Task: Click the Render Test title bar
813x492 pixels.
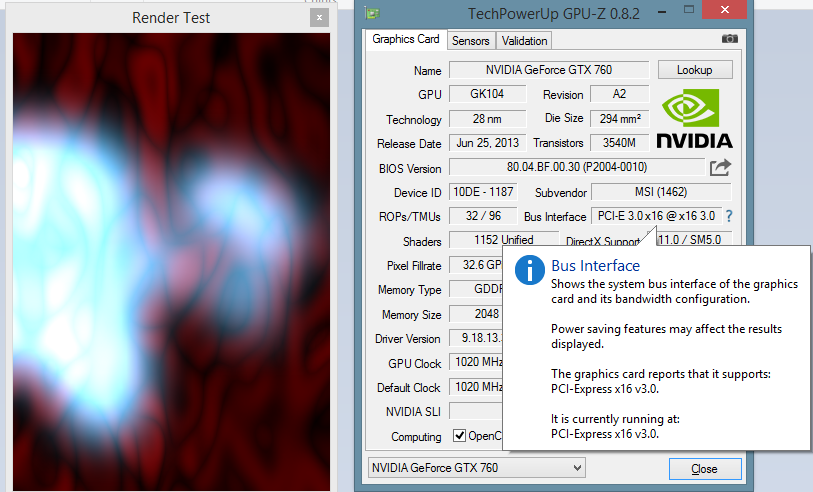Action: pos(171,18)
